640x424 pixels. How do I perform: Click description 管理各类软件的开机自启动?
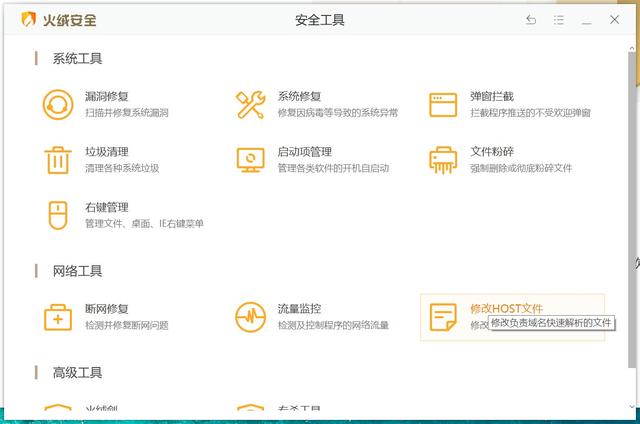click(333, 168)
